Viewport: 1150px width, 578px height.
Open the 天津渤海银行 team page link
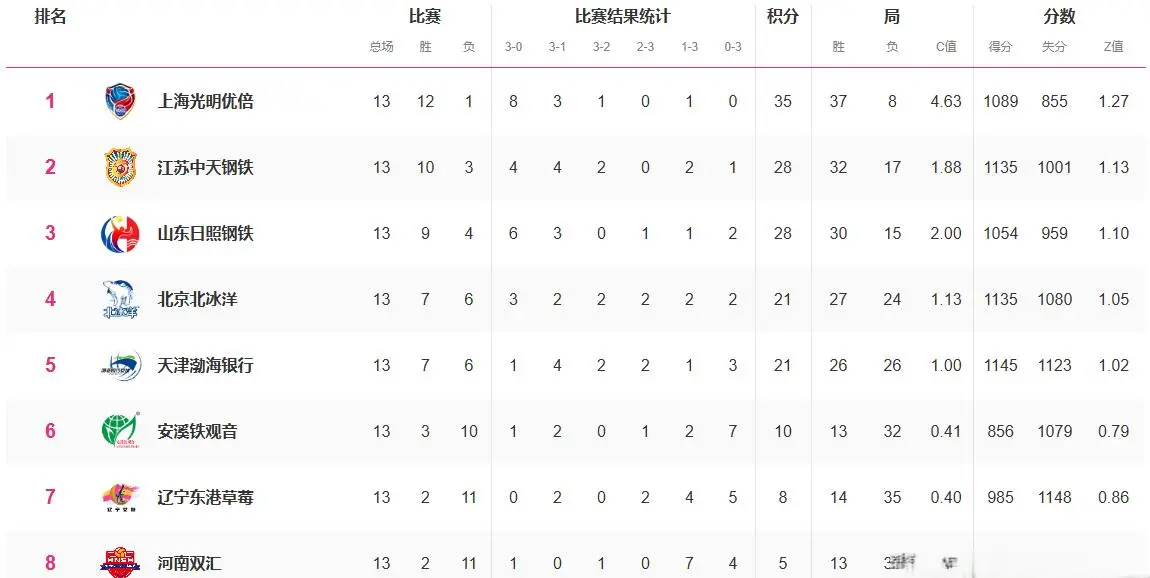205,365
